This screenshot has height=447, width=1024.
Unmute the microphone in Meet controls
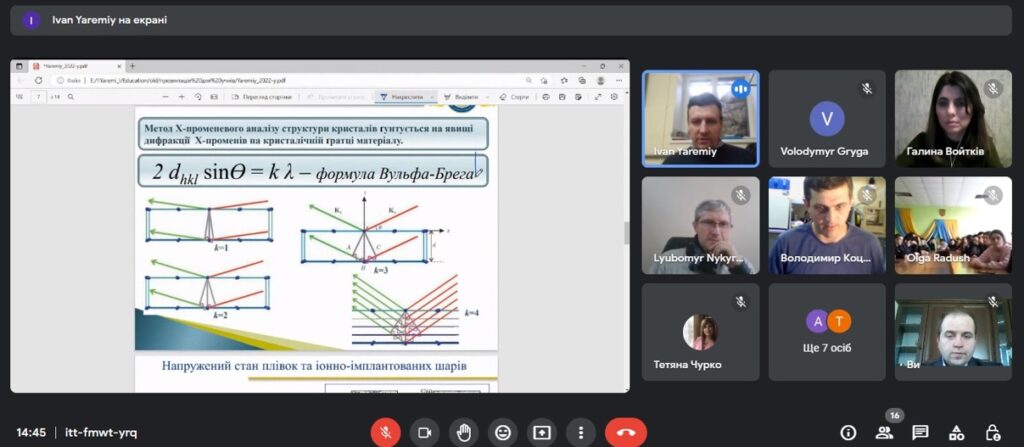386,432
